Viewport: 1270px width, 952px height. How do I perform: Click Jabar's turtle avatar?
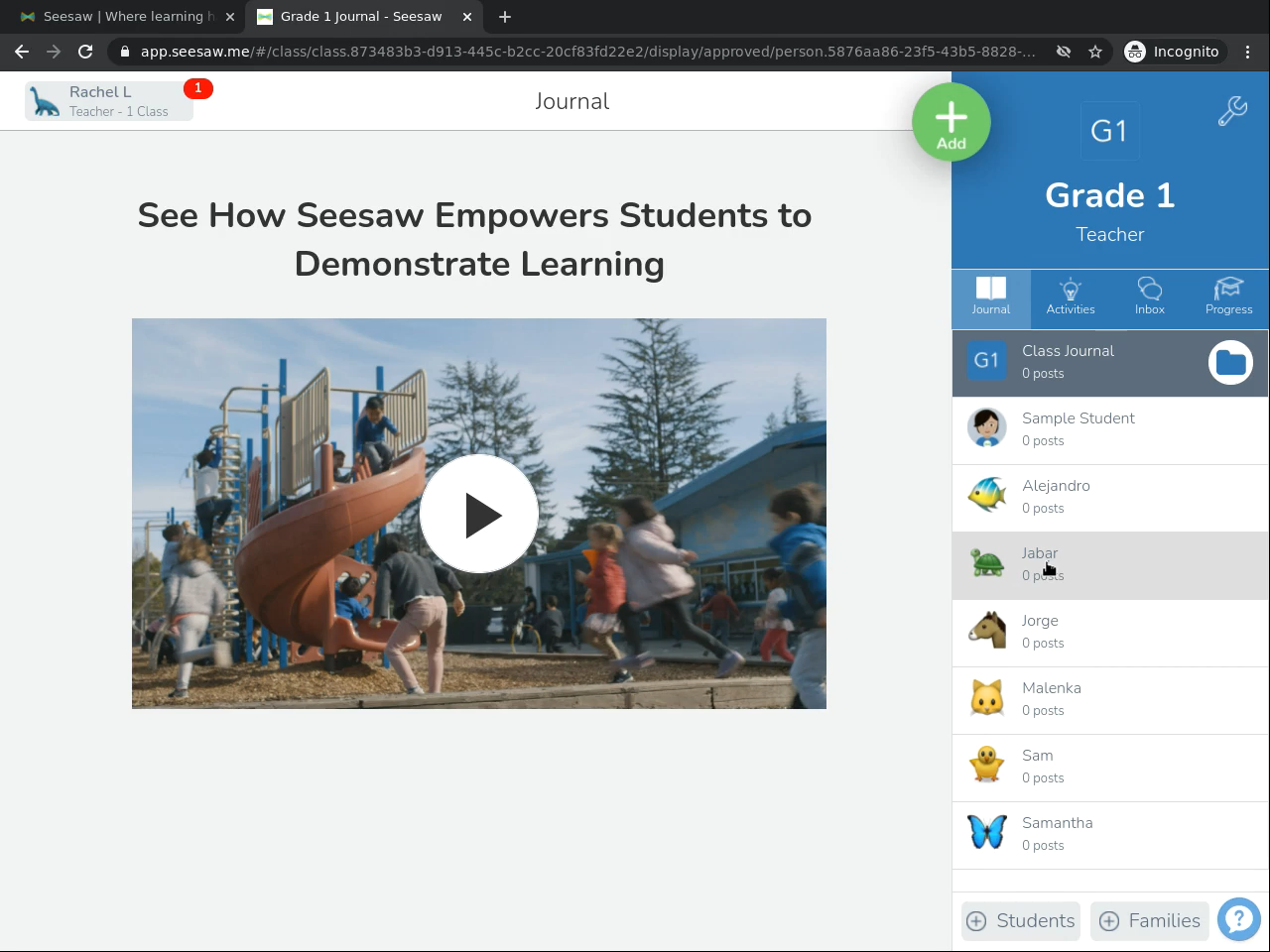coord(987,562)
